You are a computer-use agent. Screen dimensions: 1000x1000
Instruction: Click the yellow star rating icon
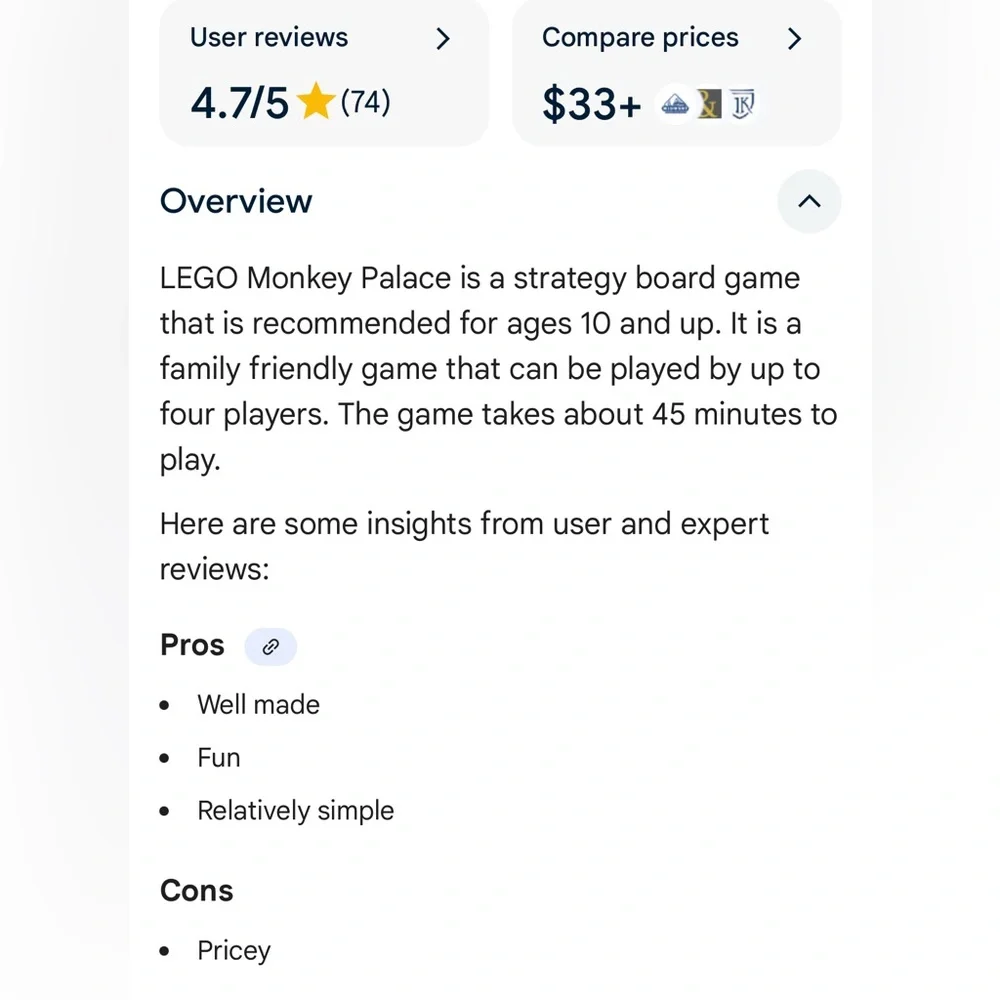click(x=316, y=102)
